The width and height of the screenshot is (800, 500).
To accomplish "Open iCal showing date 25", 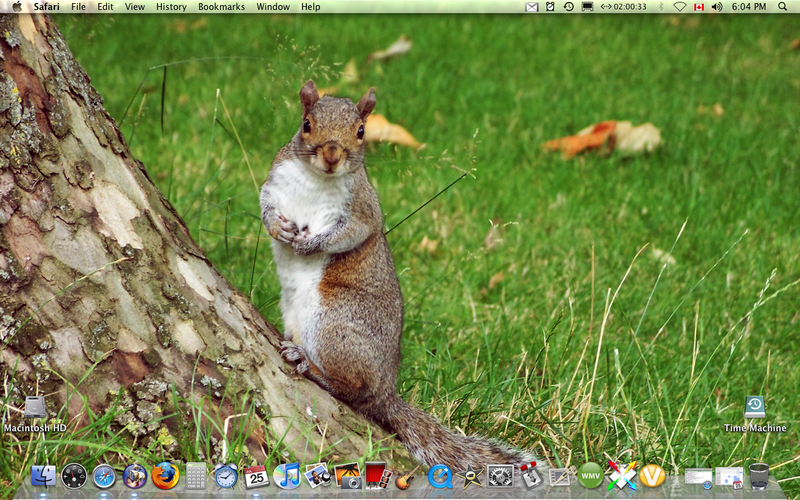I will point(256,477).
